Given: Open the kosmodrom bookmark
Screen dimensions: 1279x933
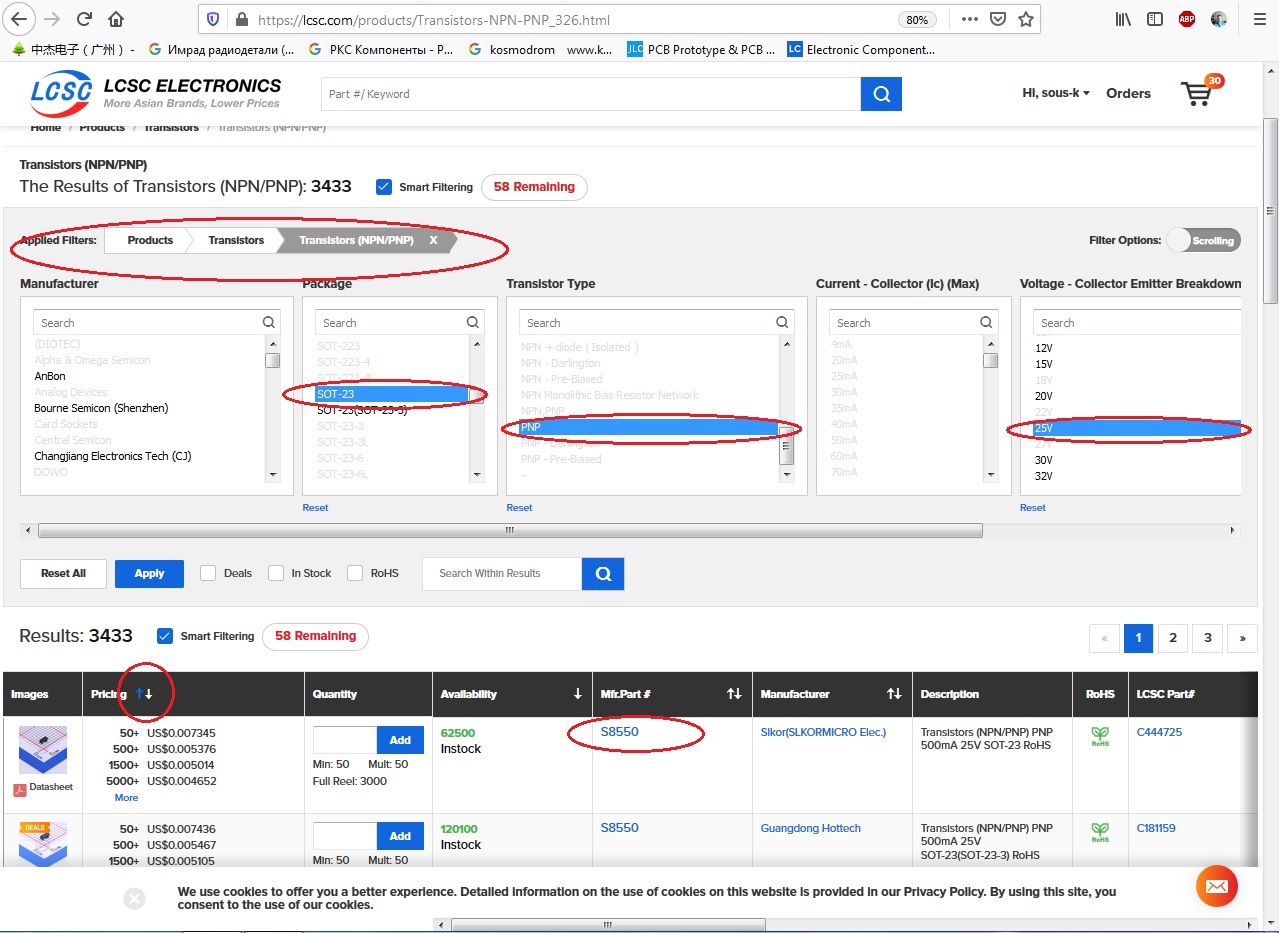Looking at the screenshot, I should 511,49.
